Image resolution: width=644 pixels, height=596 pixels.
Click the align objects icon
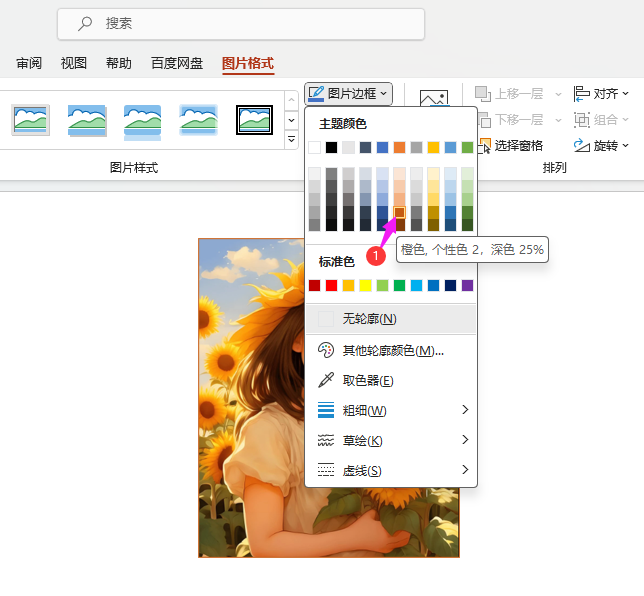point(581,94)
